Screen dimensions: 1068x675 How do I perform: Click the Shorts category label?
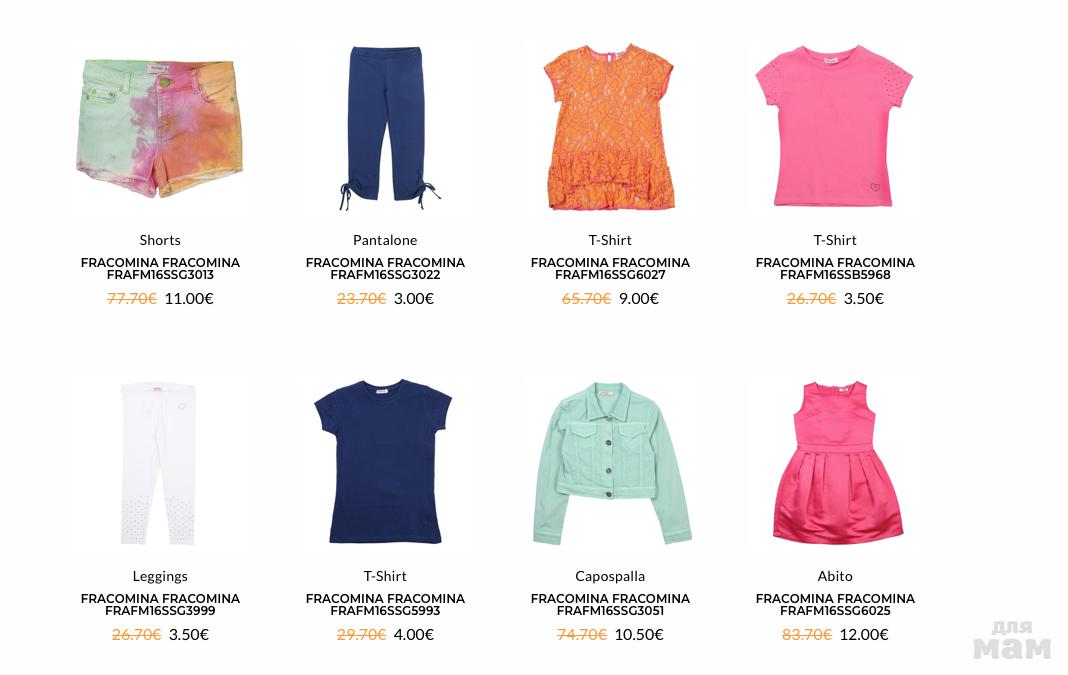160,240
